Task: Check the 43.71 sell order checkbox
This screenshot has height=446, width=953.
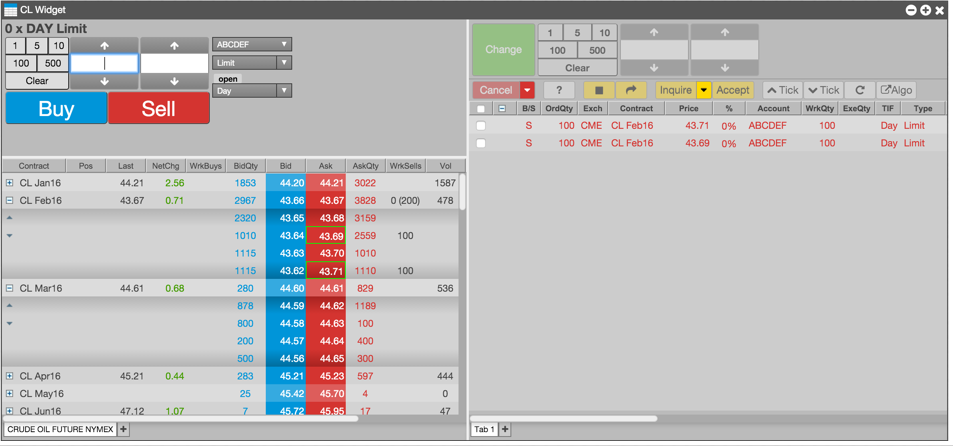Action: pyautogui.click(x=481, y=126)
